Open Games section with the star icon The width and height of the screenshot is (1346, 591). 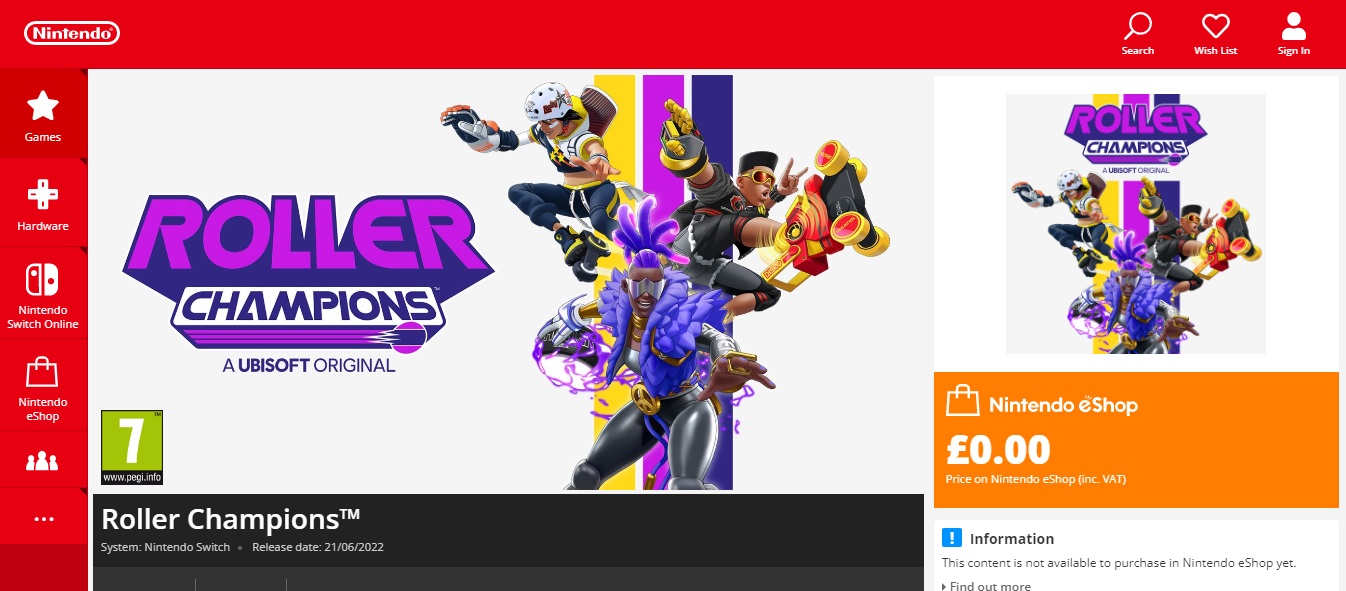click(x=43, y=113)
